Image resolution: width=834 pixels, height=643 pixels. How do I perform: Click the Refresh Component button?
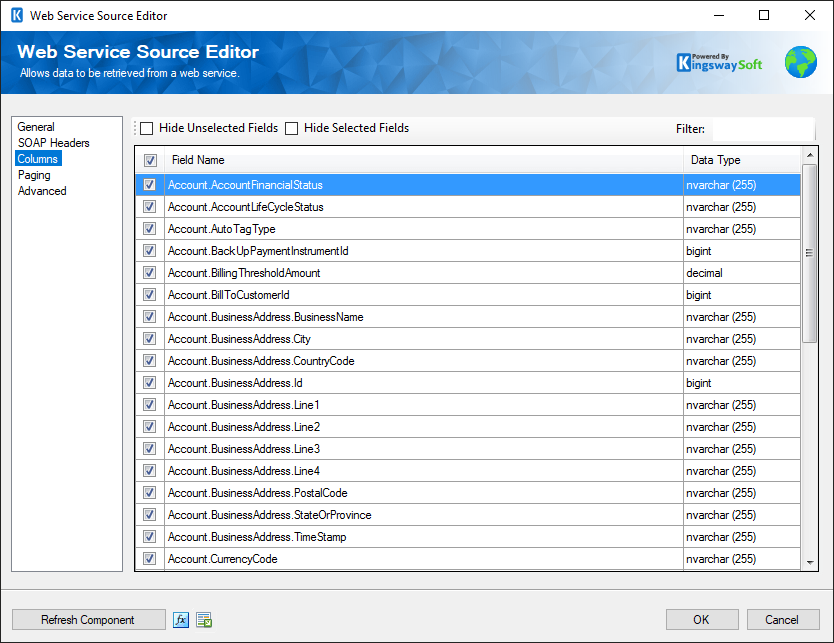pos(88,620)
